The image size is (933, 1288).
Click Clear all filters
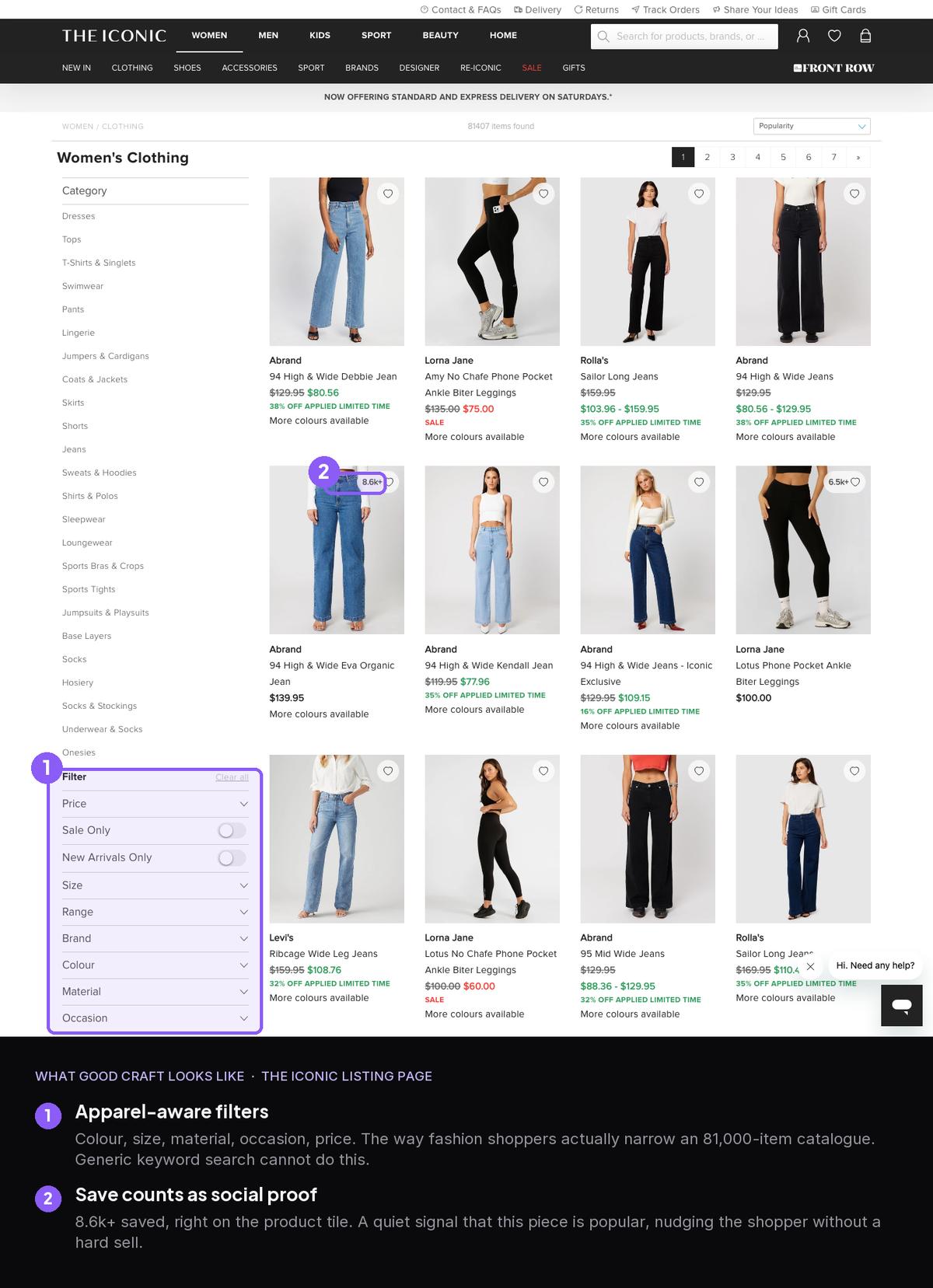232,777
